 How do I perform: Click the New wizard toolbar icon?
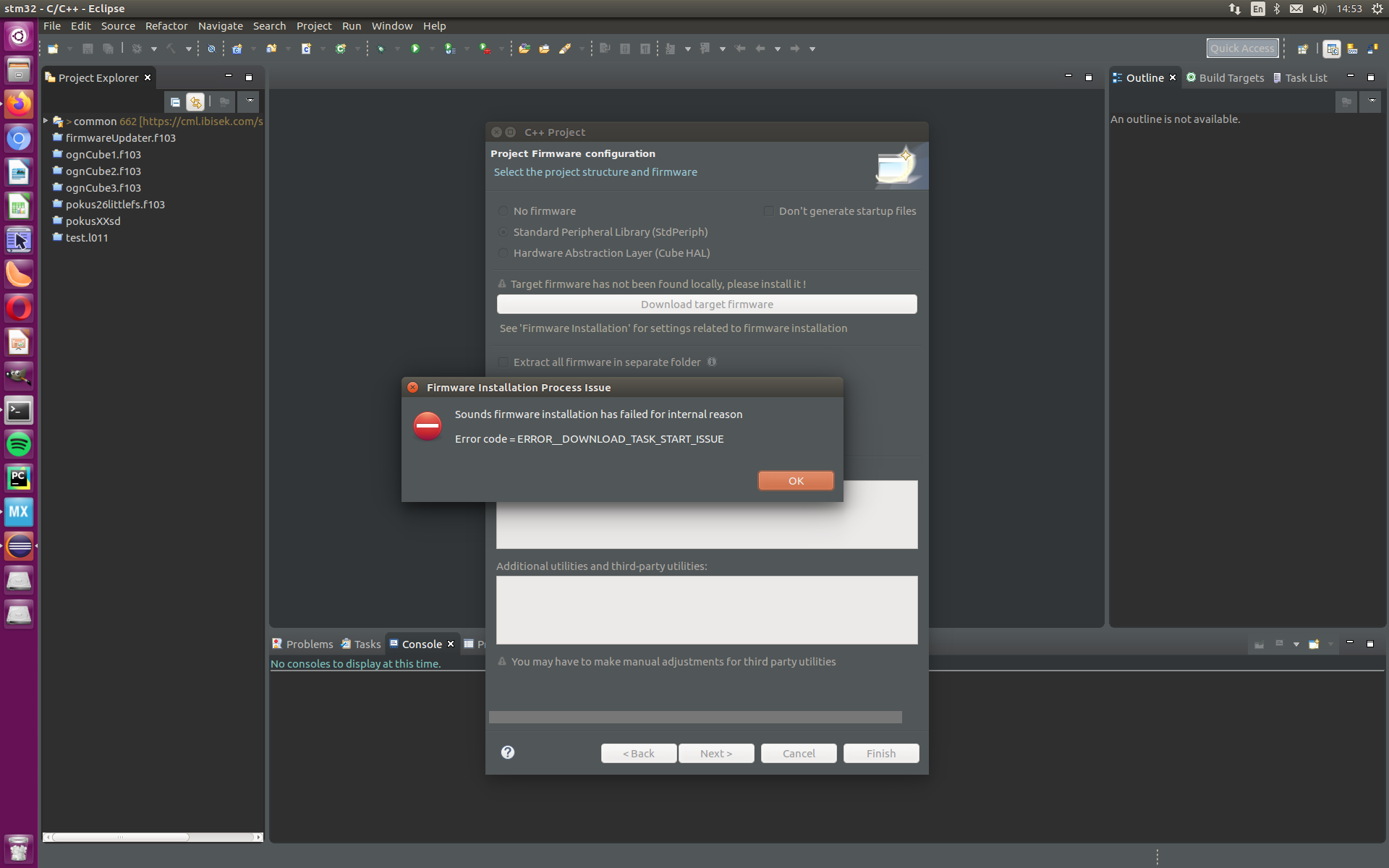53,48
